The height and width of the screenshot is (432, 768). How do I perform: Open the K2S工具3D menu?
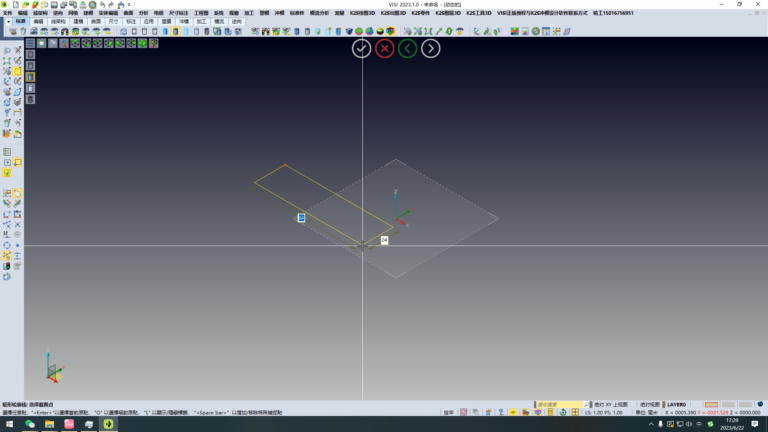coord(479,13)
